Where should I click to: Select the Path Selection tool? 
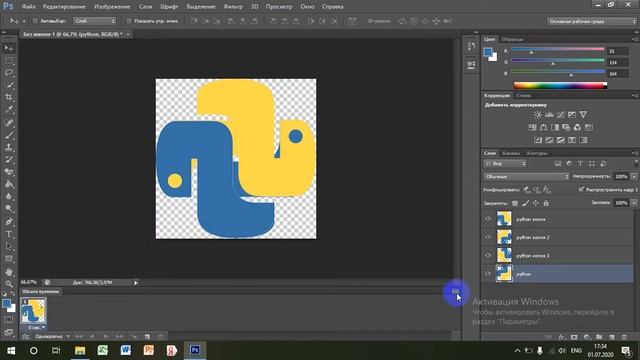point(9,246)
